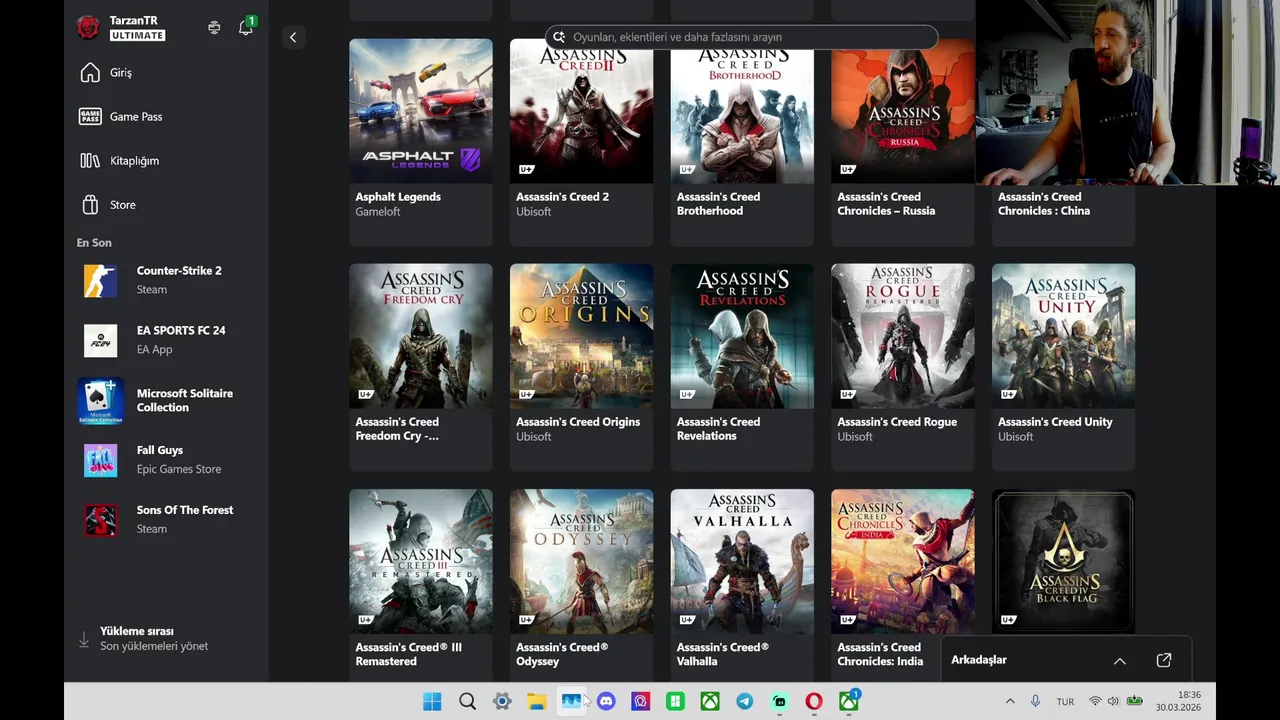Open the purple square-icon taskbar app
This screenshot has height=720, width=1280.
[641, 702]
